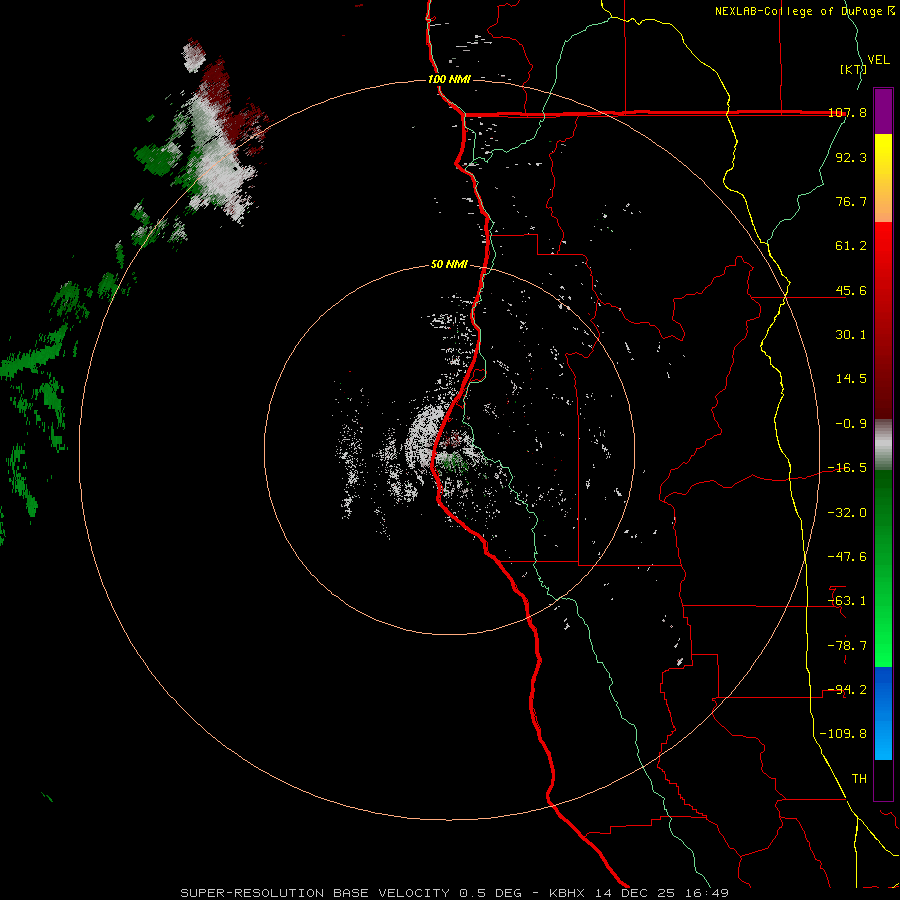Click the 100 NMI range ring label

pos(449,79)
